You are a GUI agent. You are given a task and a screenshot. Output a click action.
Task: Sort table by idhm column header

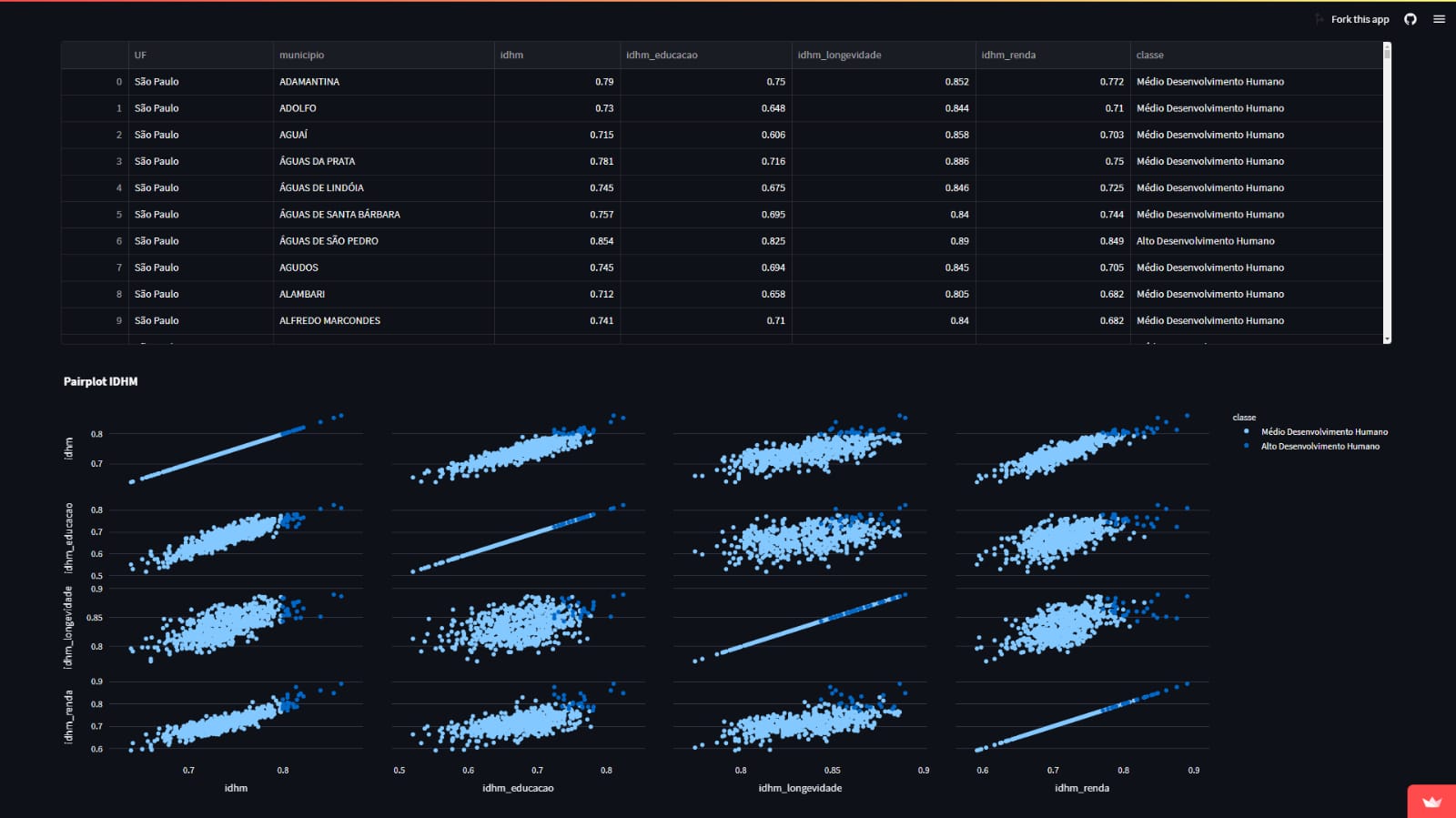pyautogui.click(x=557, y=55)
